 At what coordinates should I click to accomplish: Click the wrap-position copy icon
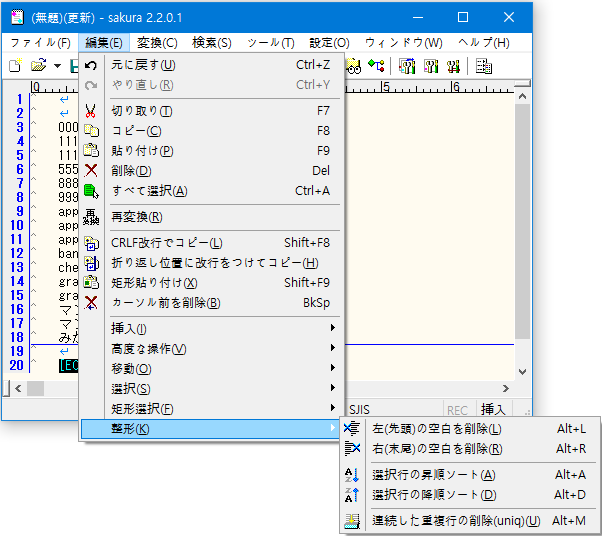(x=91, y=263)
